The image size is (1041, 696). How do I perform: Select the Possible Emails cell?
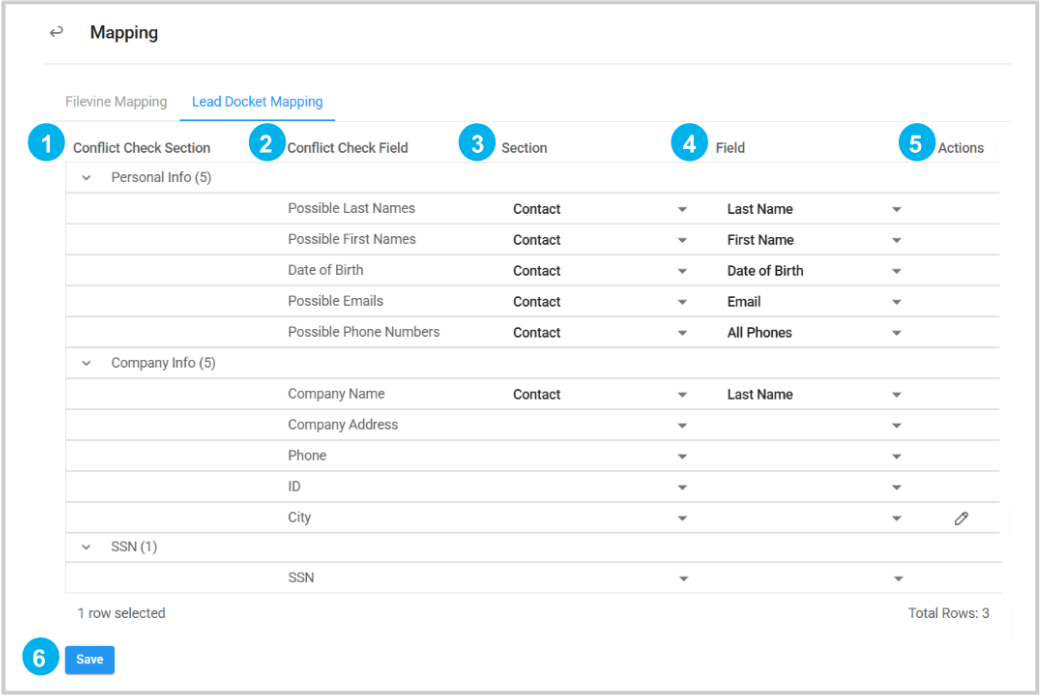coord(335,301)
